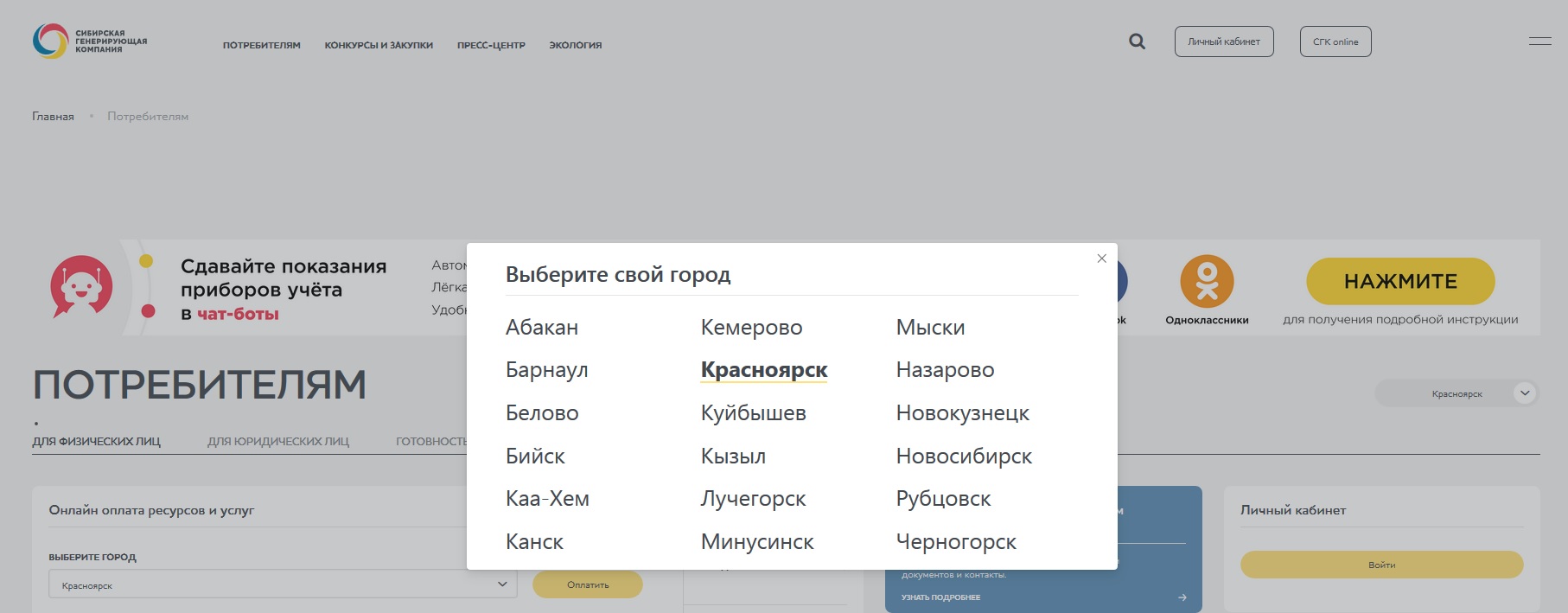Click the arrow next to 'Узнать подробнее'
This screenshot has height=613, width=1568.
coord(1182,597)
